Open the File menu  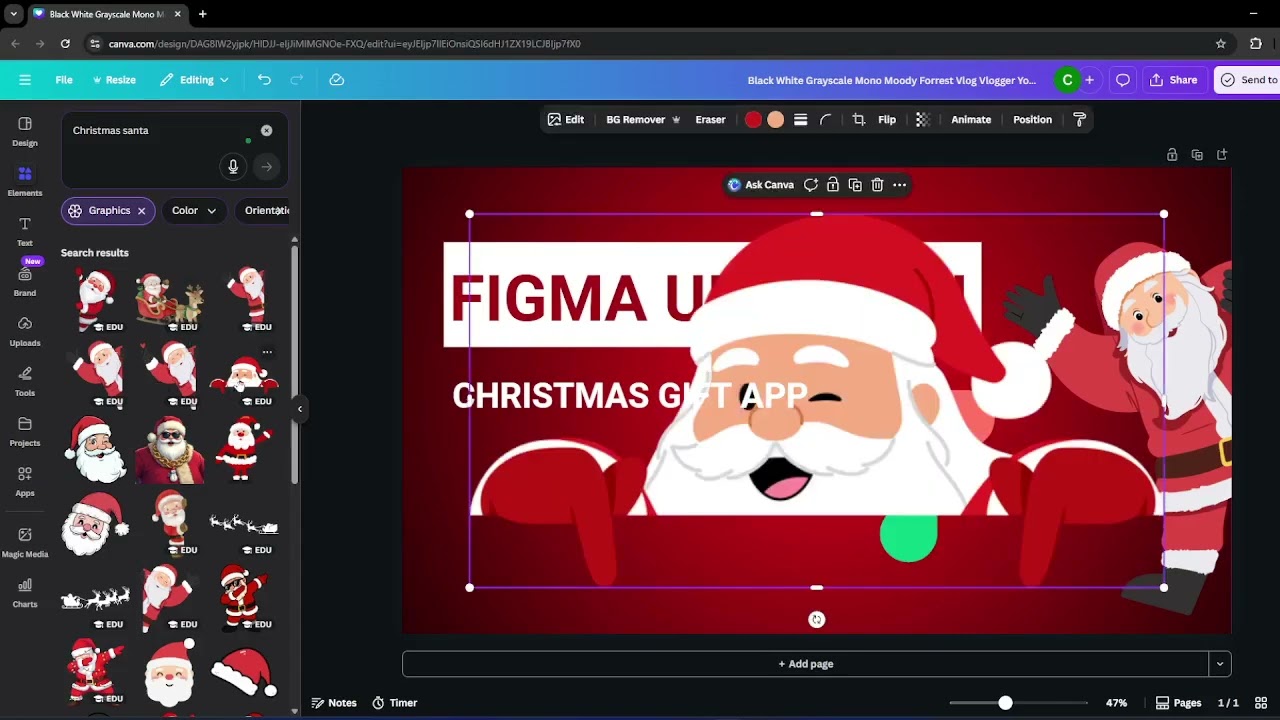[64, 80]
